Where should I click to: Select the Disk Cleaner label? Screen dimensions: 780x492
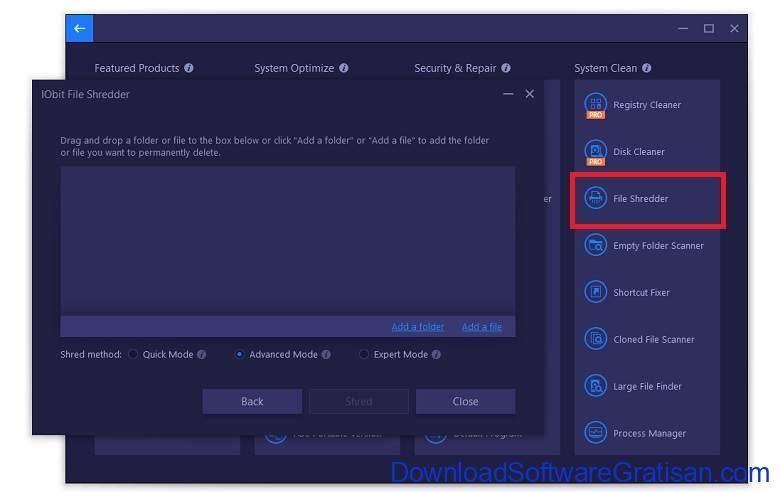[x=639, y=152]
